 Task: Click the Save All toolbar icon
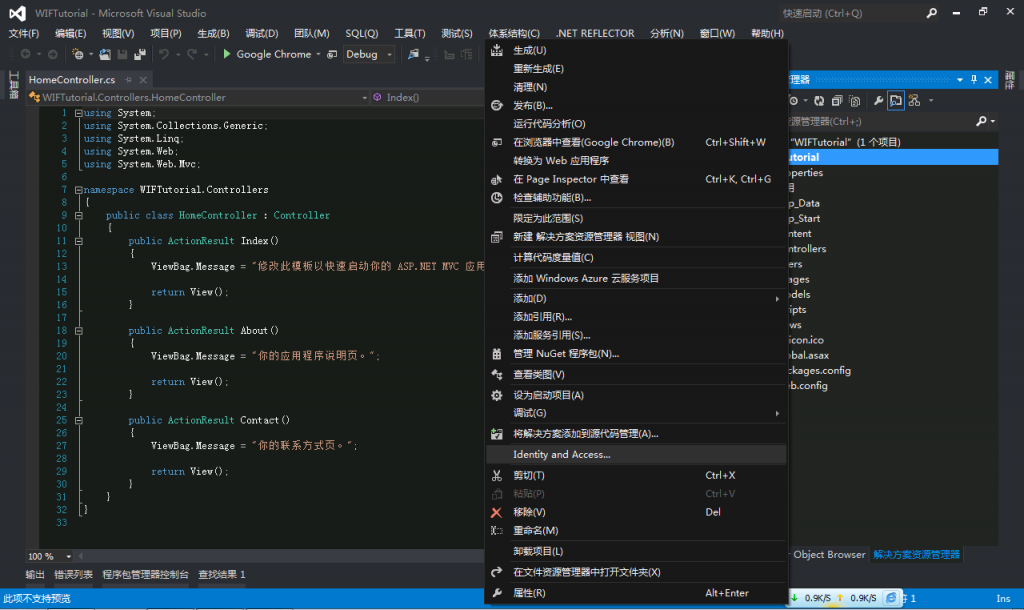pos(140,54)
